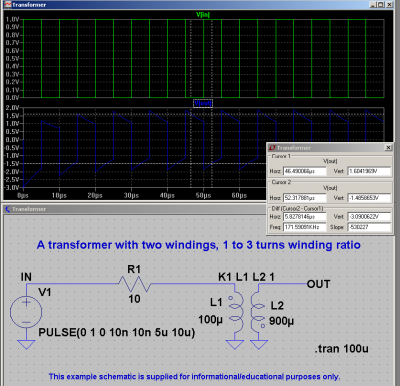Click the V(in) trace label
The height and width of the screenshot is (386, 400).
coord(203,15)
